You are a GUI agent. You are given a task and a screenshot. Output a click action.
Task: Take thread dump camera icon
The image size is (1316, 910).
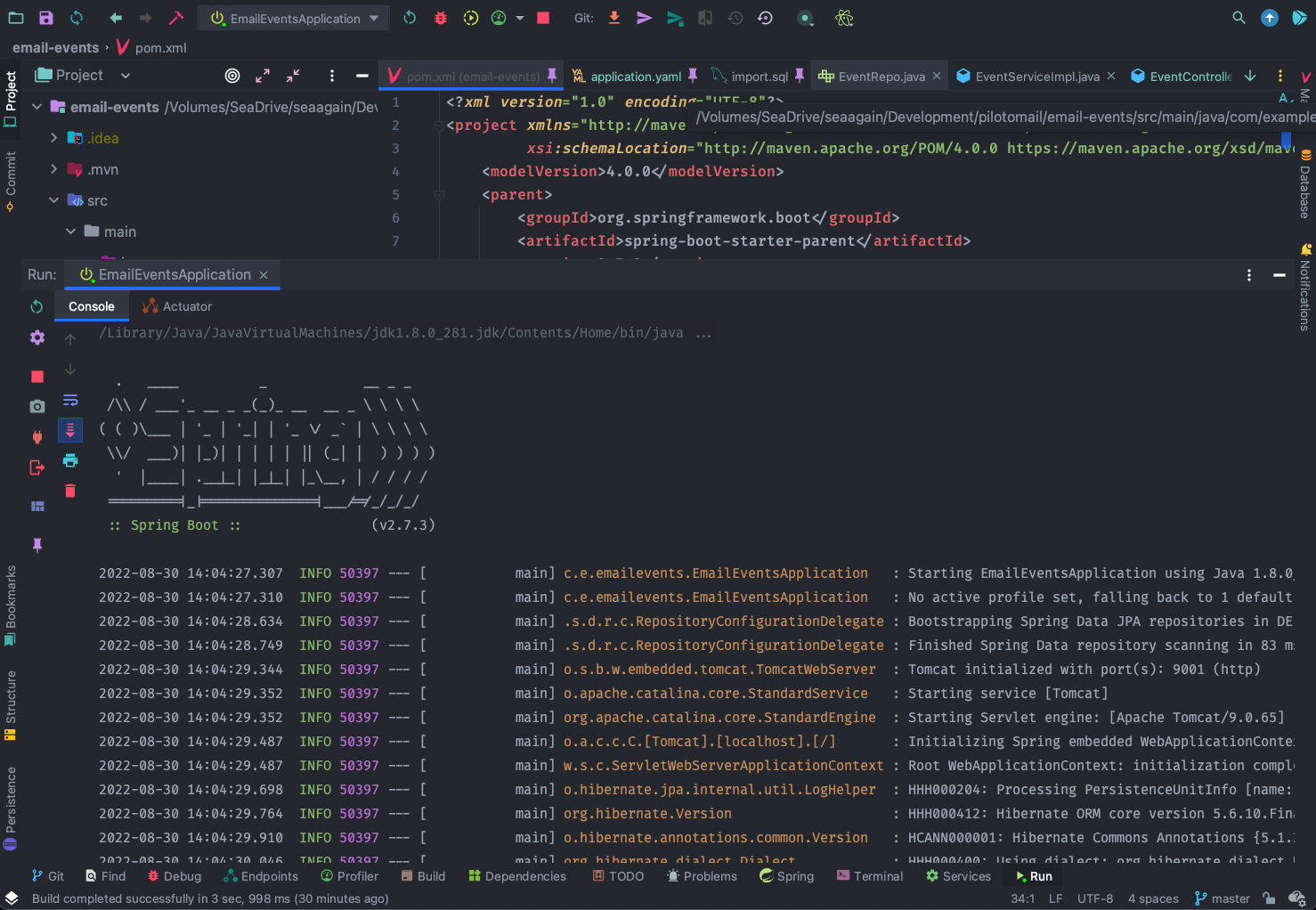coord(37,406)
